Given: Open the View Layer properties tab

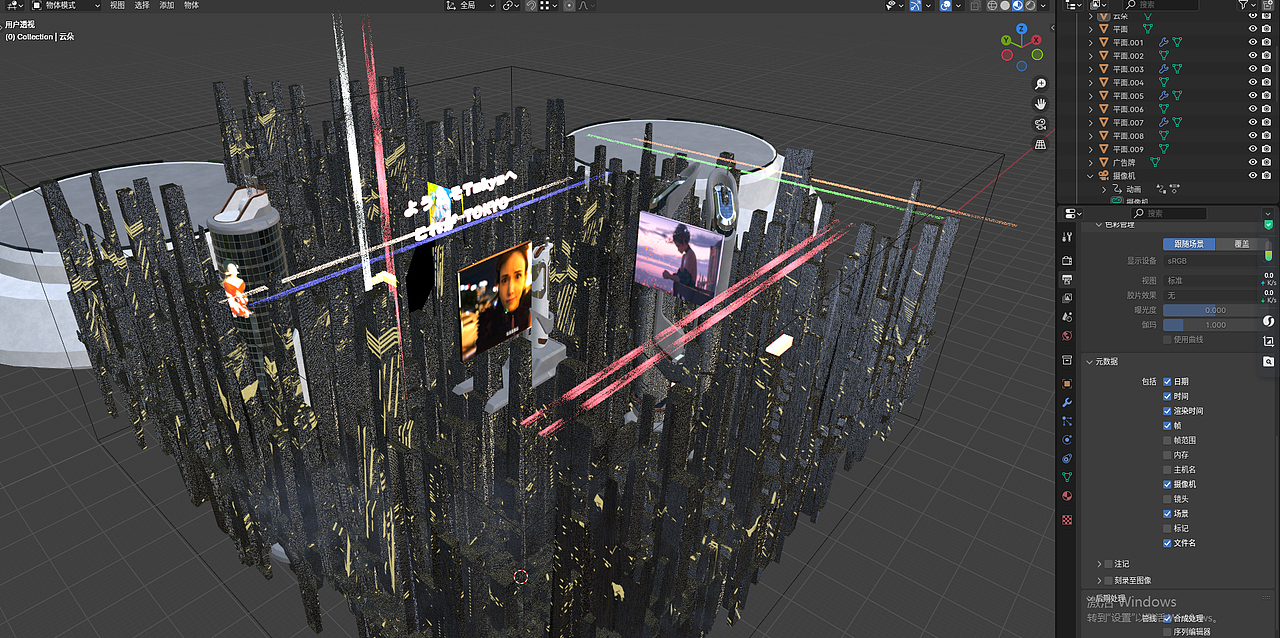Looking at the screenshot, I should pos(1067,298).
